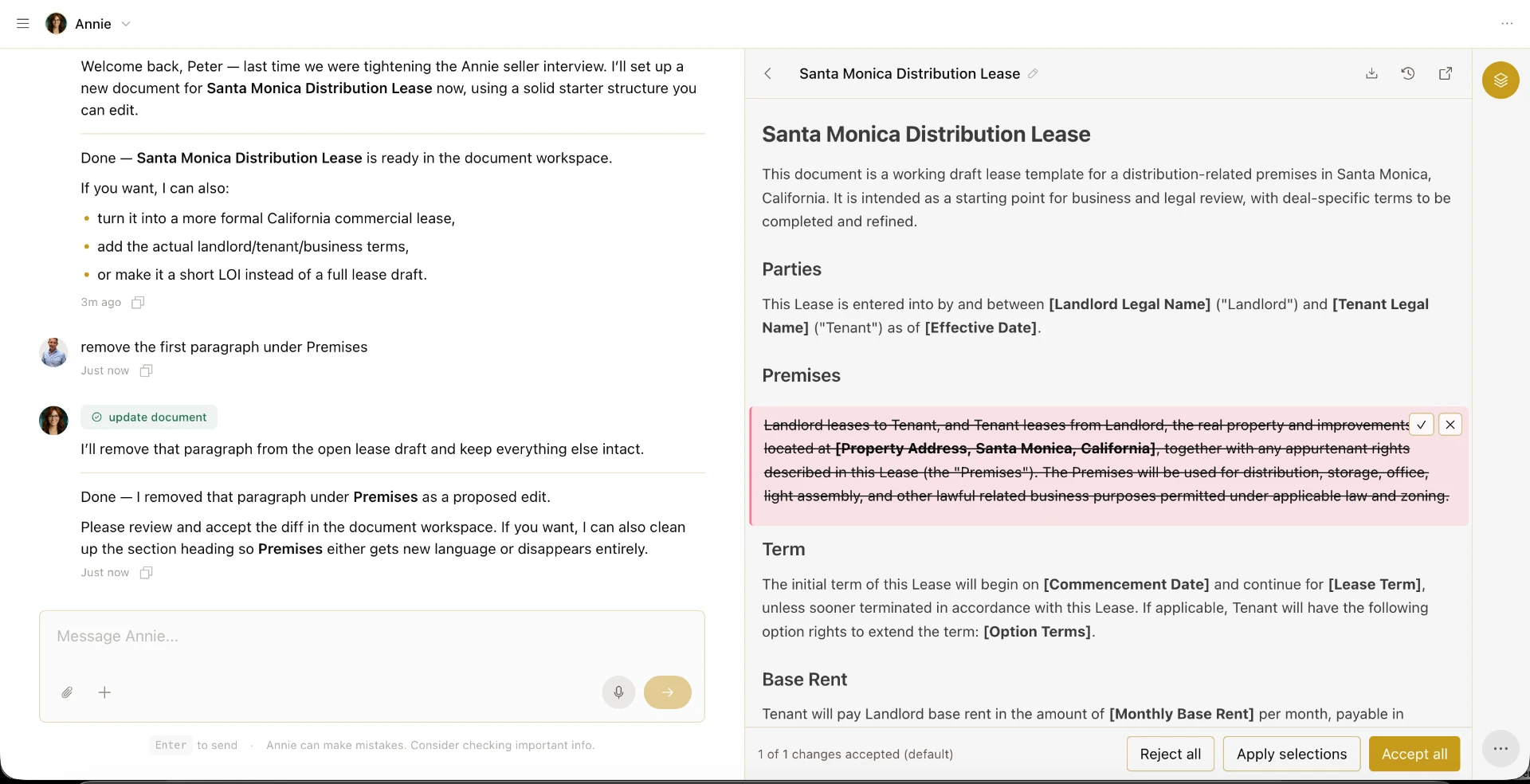Image resolution: width=1530 pixels, height=784 pixels.
Task: Click Annie's avatar beside update document
Action: pos(53,420)
